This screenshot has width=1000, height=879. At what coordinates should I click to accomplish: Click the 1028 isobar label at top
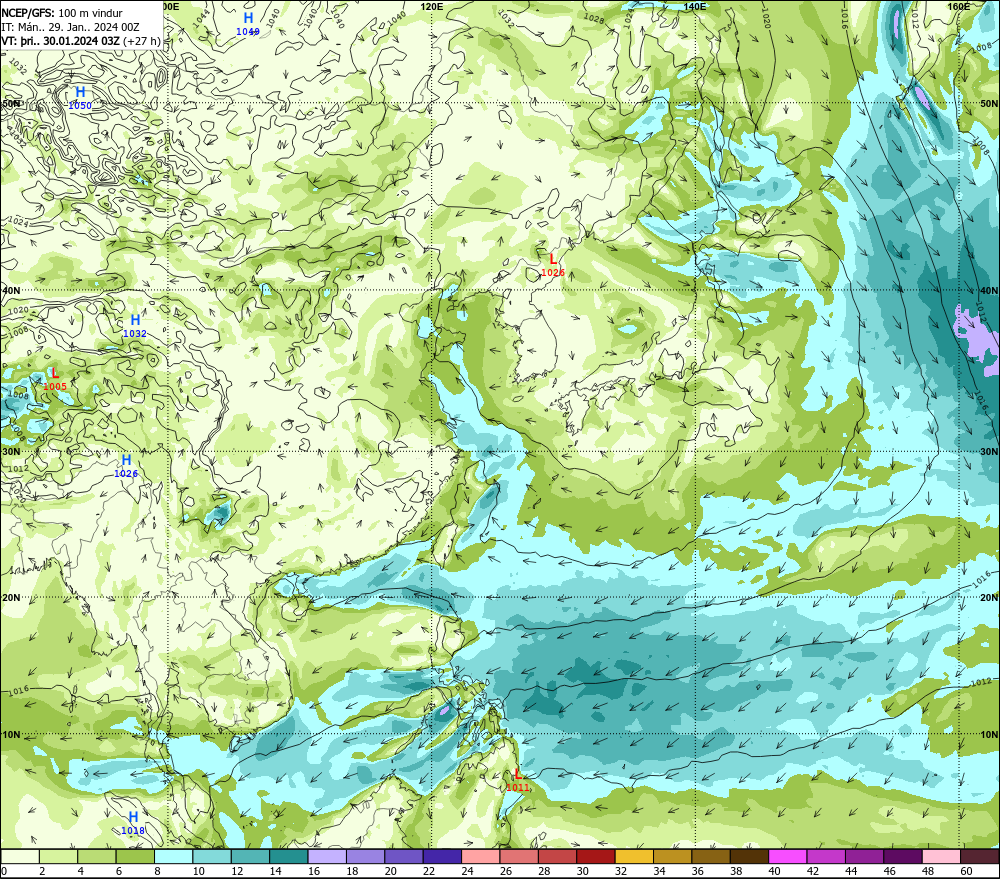(594, 19)
